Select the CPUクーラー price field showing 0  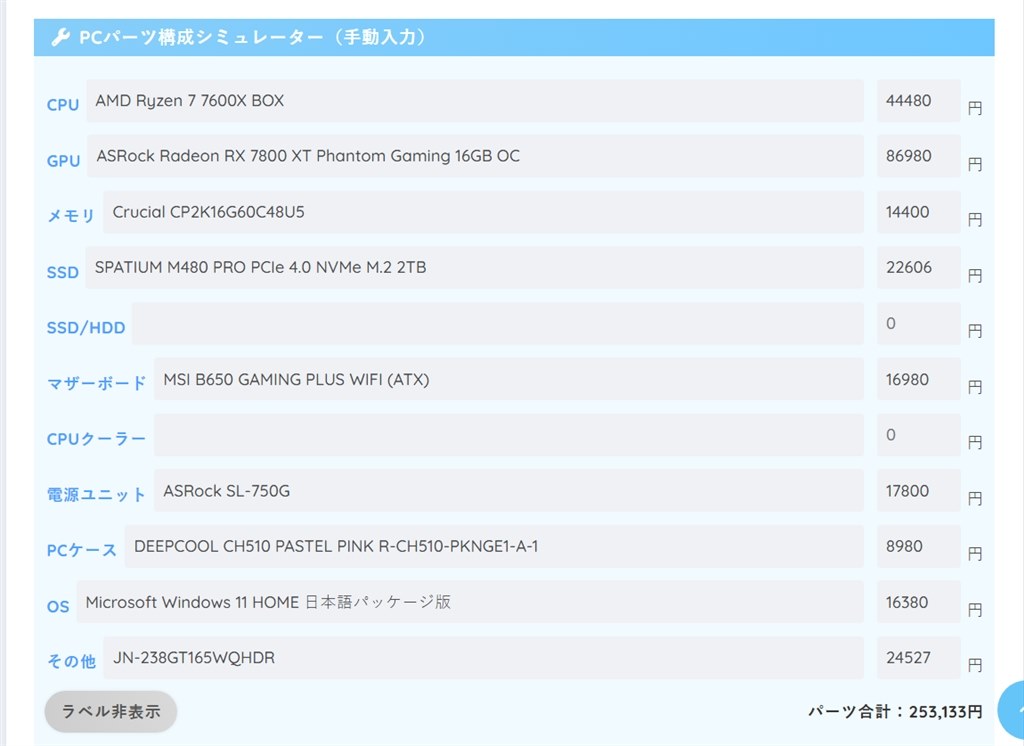click(918, 435)
